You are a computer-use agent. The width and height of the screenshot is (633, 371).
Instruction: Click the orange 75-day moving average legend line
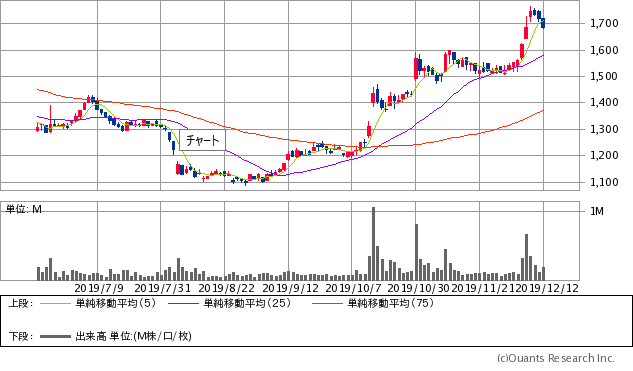[x=327, y=303]
